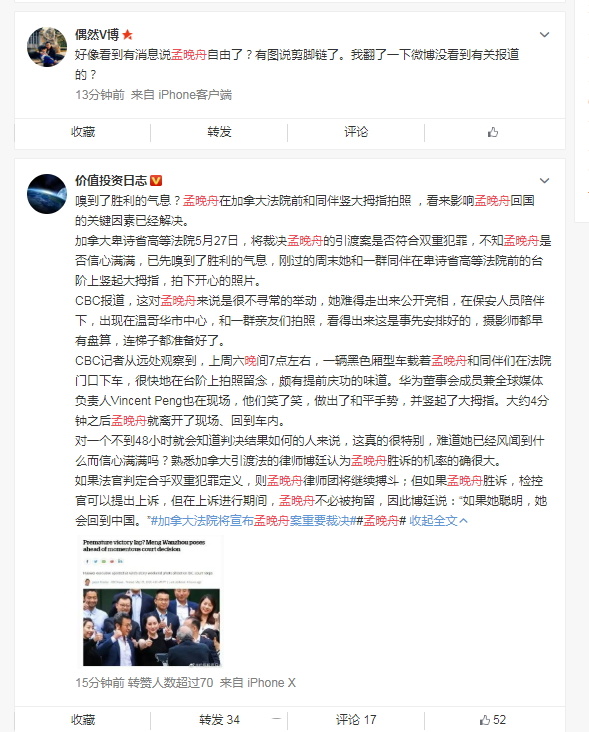
Task: Collapse full text via 收起全文 link
Action: (x=438, y=521)
